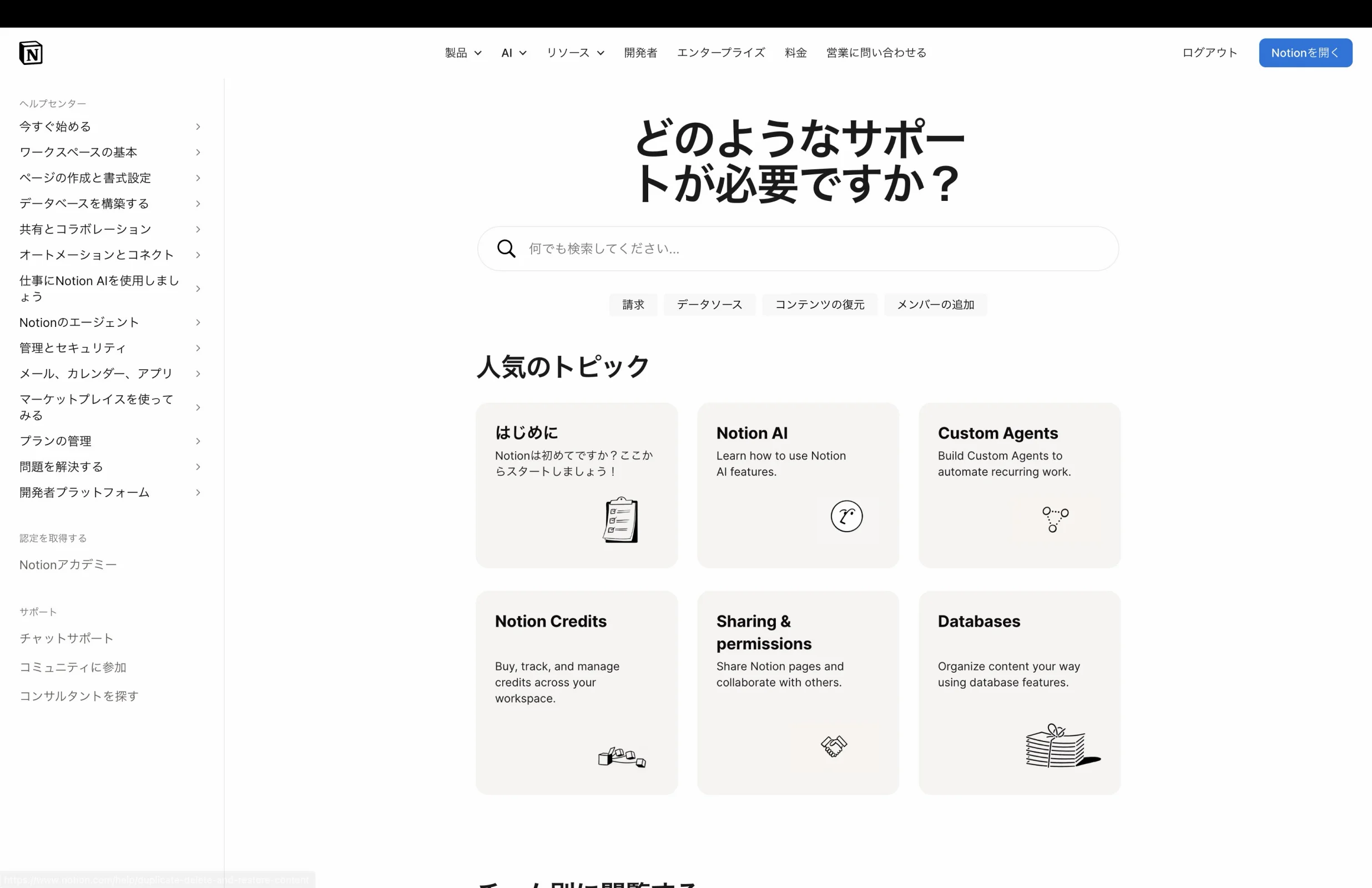Expand chevron next to 開発者プラットフォーム

pos(198,492)
